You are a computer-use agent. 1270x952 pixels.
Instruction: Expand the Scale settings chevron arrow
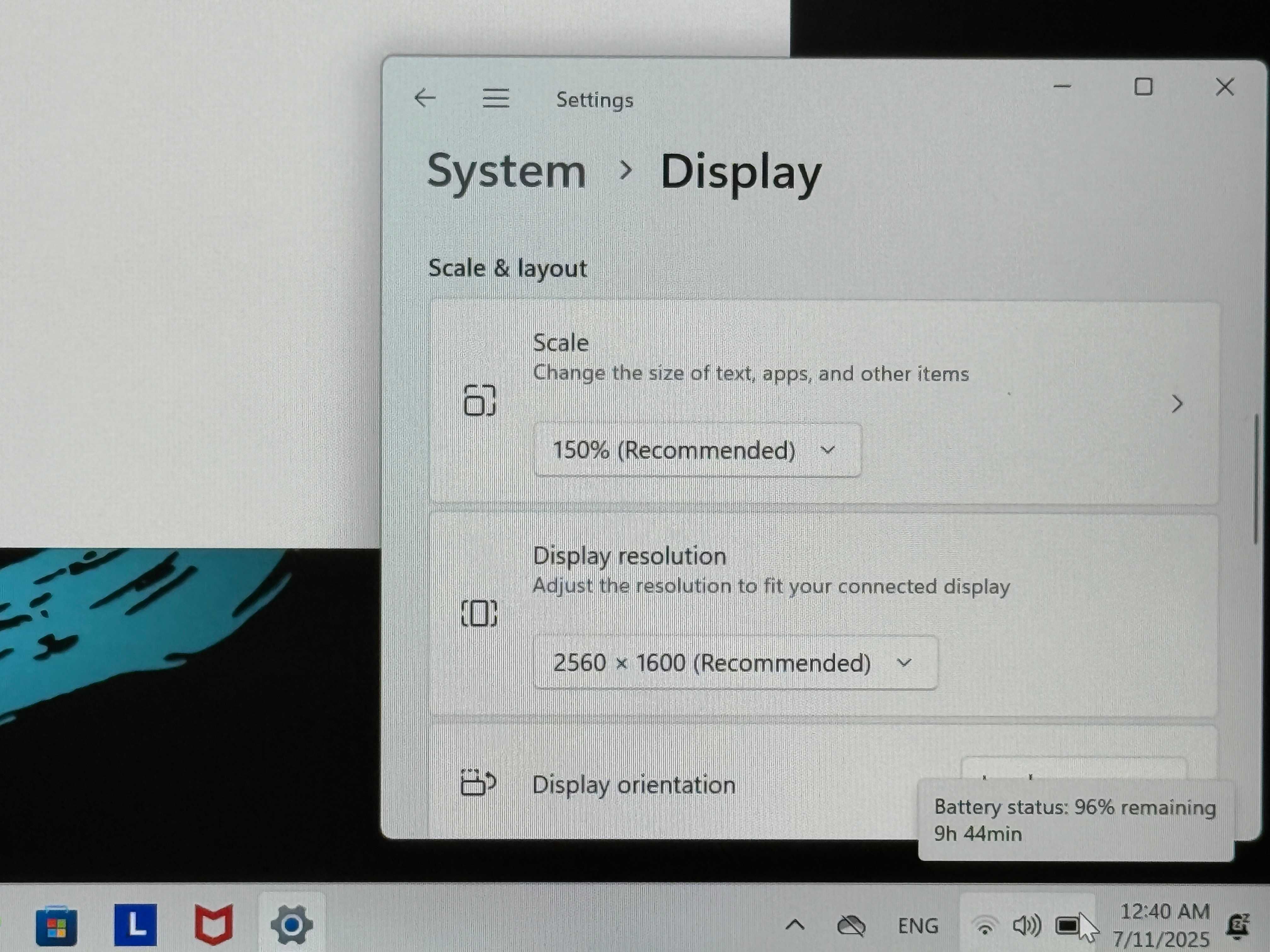1176,403
